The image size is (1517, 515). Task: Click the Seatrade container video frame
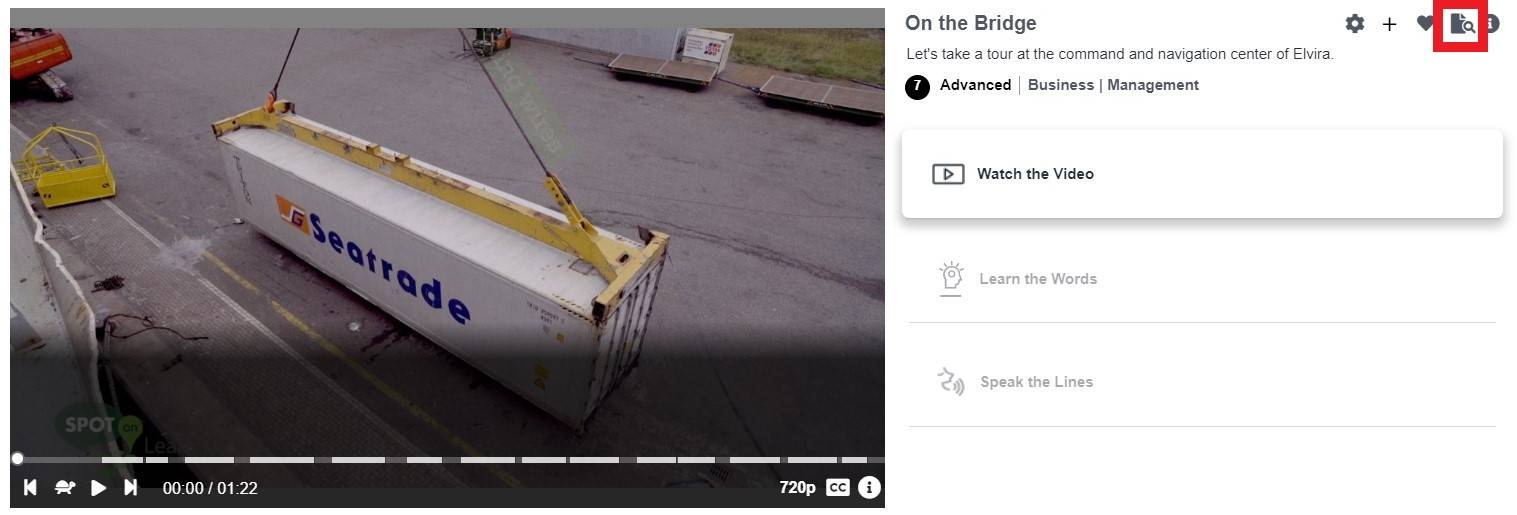coord(447,240)
